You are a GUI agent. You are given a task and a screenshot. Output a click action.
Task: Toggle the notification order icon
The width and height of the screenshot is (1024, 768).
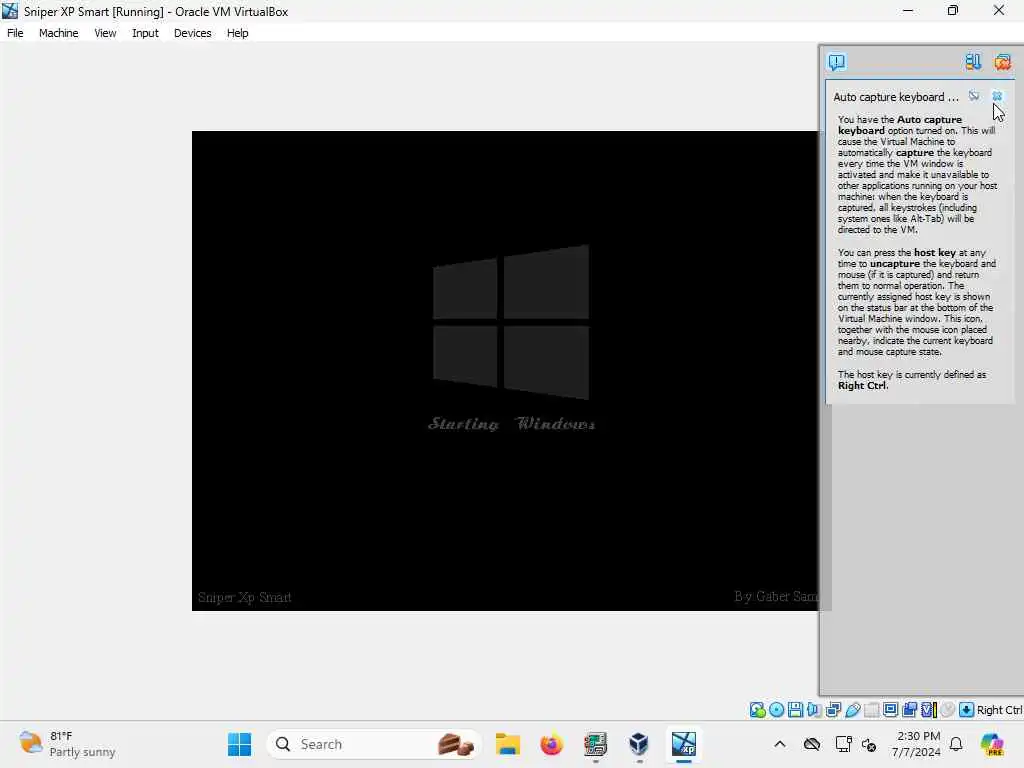tap(973, 62)
